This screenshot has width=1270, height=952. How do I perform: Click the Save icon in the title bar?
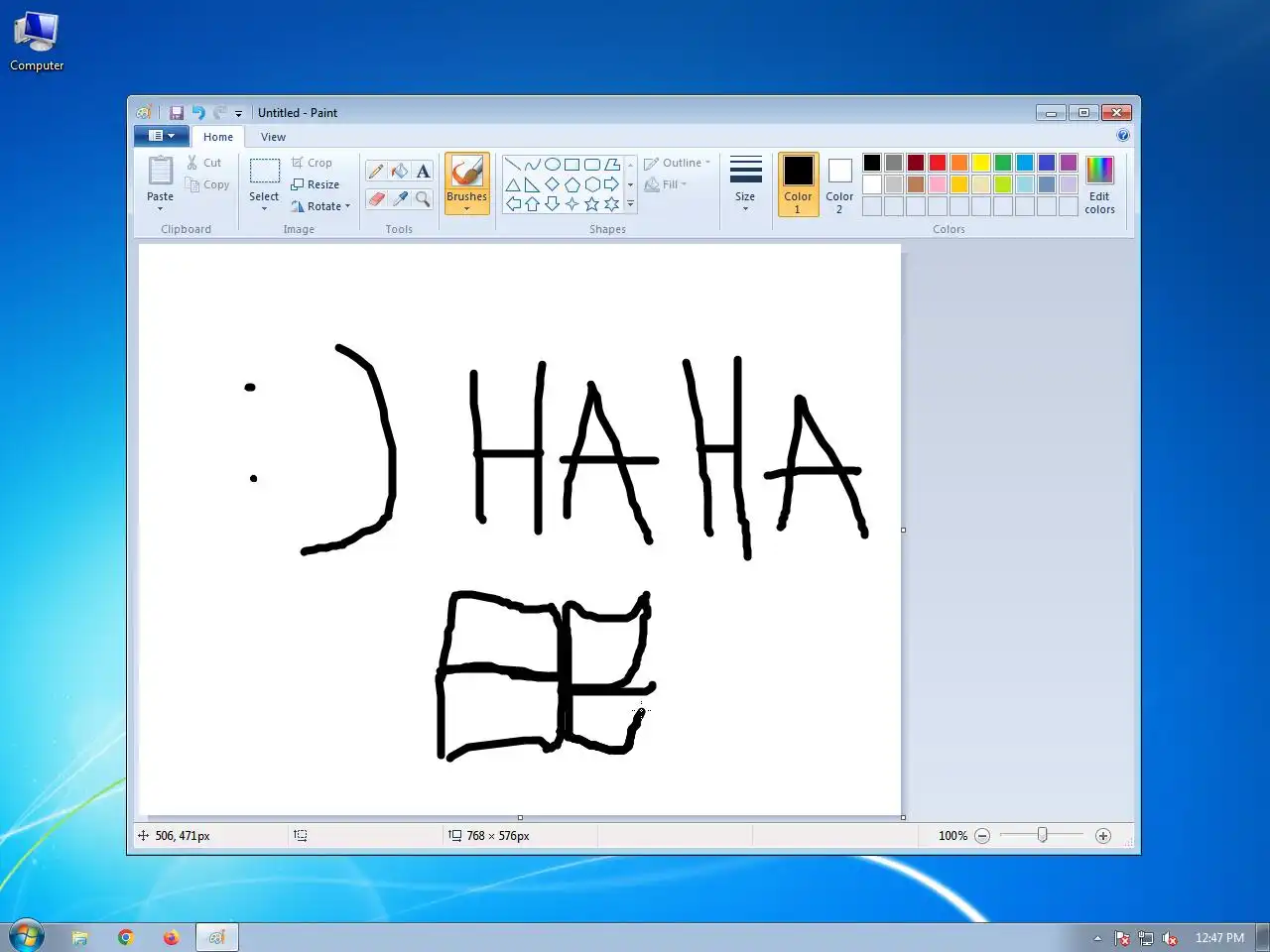[x=177, y=113]
